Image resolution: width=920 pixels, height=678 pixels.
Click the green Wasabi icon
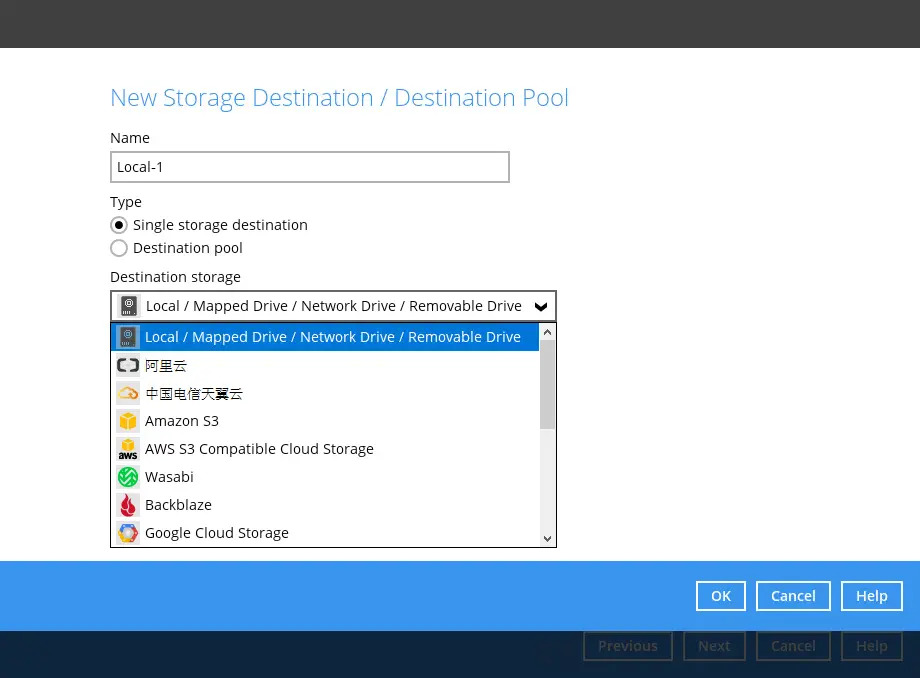(x=127, y=477)
